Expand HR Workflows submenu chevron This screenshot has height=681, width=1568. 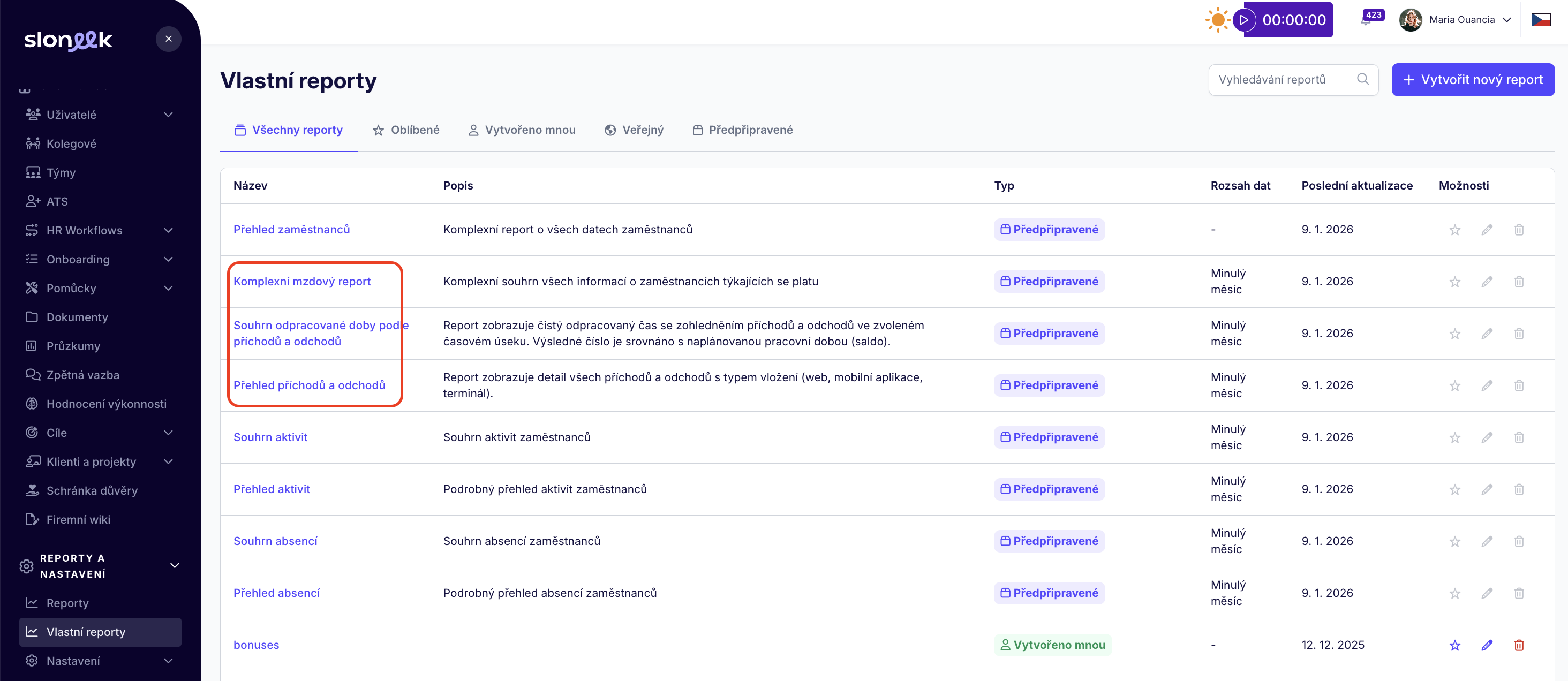click(169, 231)
